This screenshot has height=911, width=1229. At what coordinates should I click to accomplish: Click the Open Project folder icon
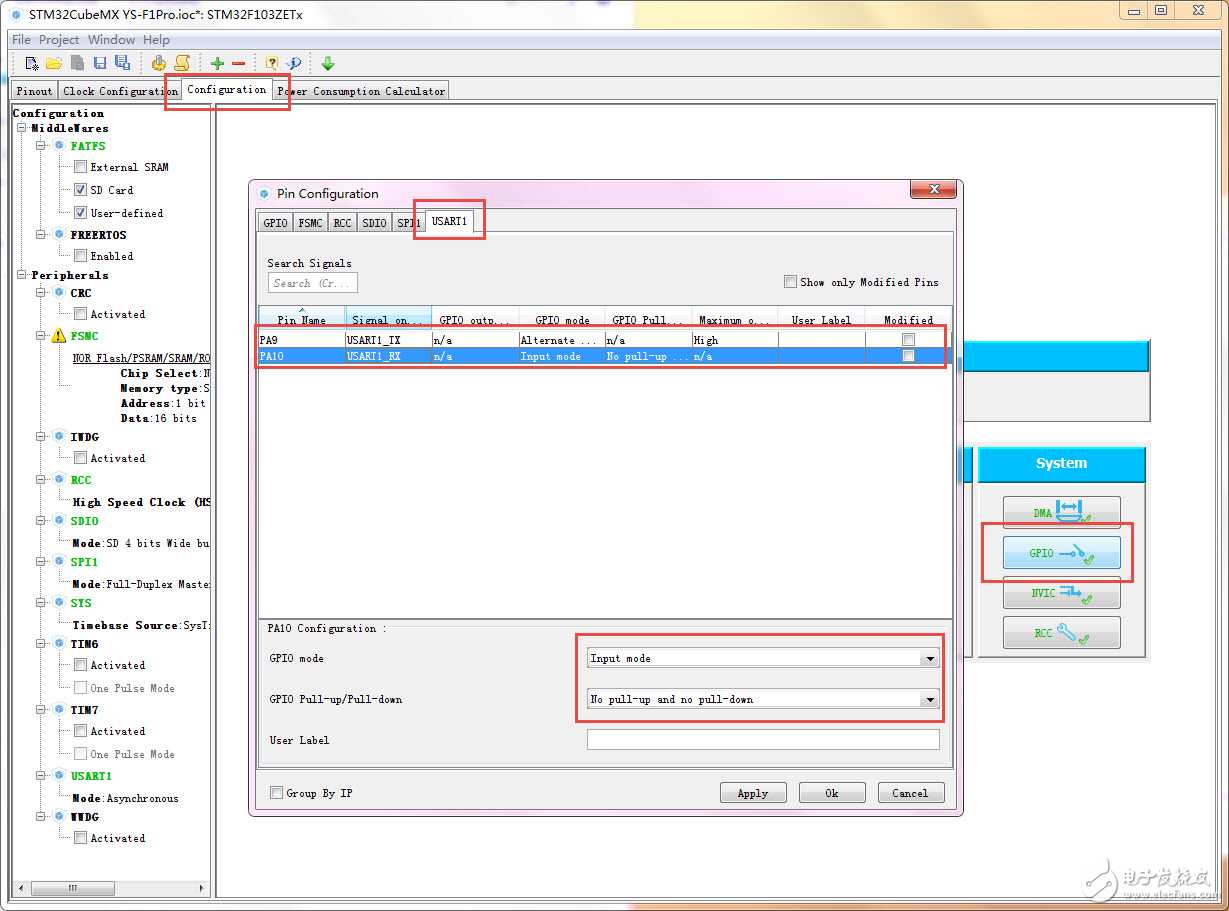(54, 63)
